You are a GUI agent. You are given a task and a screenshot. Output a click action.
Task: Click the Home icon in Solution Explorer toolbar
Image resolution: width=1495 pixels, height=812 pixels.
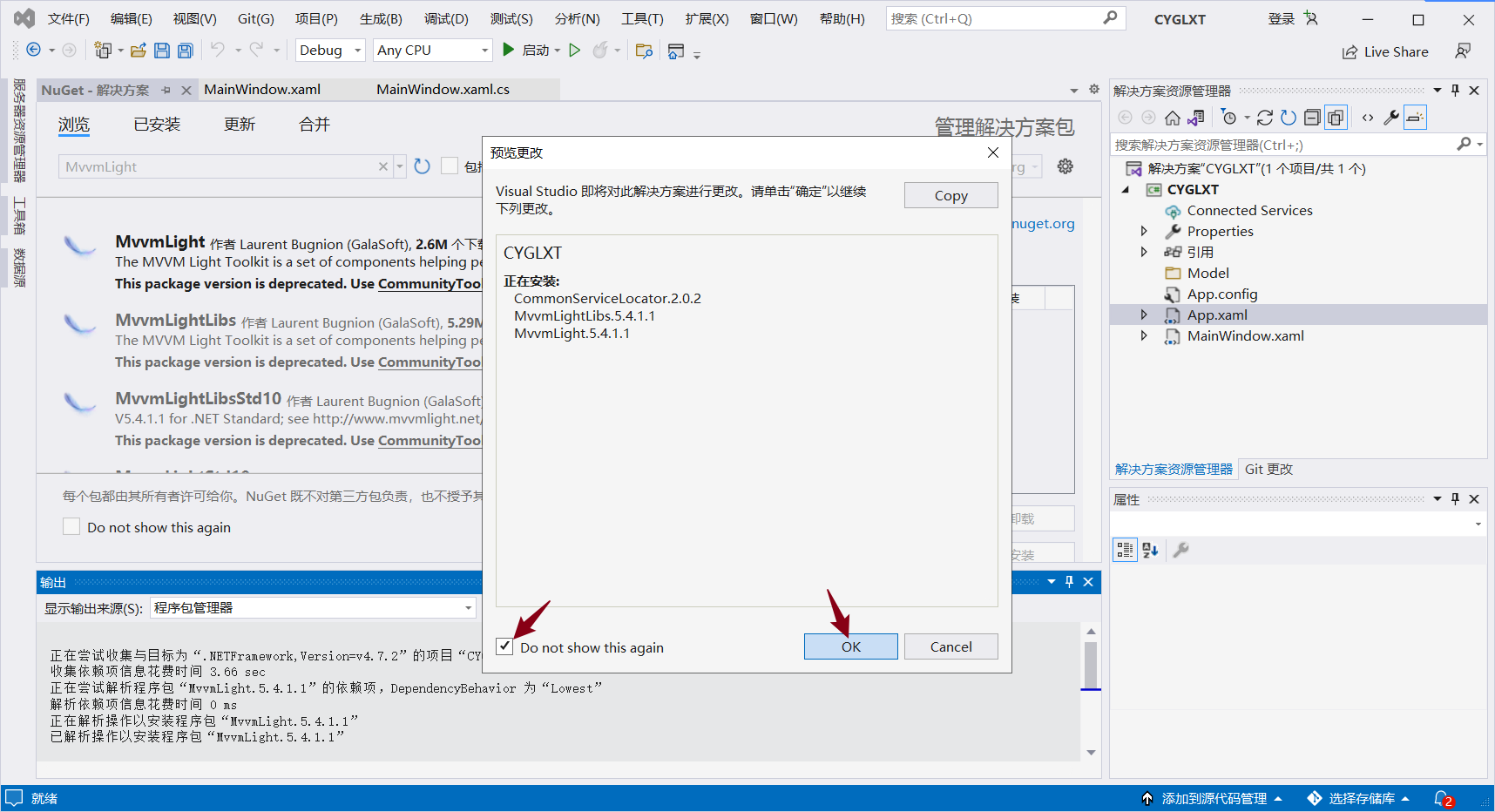tap(1173, 118)
